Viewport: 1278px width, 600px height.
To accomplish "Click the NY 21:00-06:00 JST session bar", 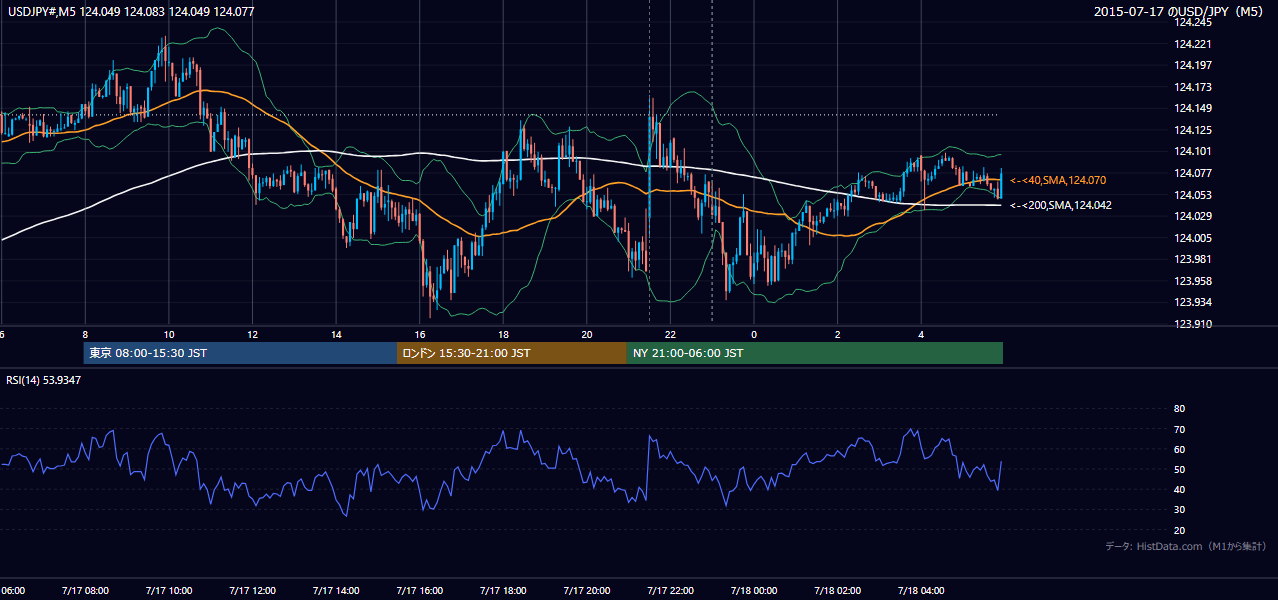I will pyautogui.click(x=814, y=353).
